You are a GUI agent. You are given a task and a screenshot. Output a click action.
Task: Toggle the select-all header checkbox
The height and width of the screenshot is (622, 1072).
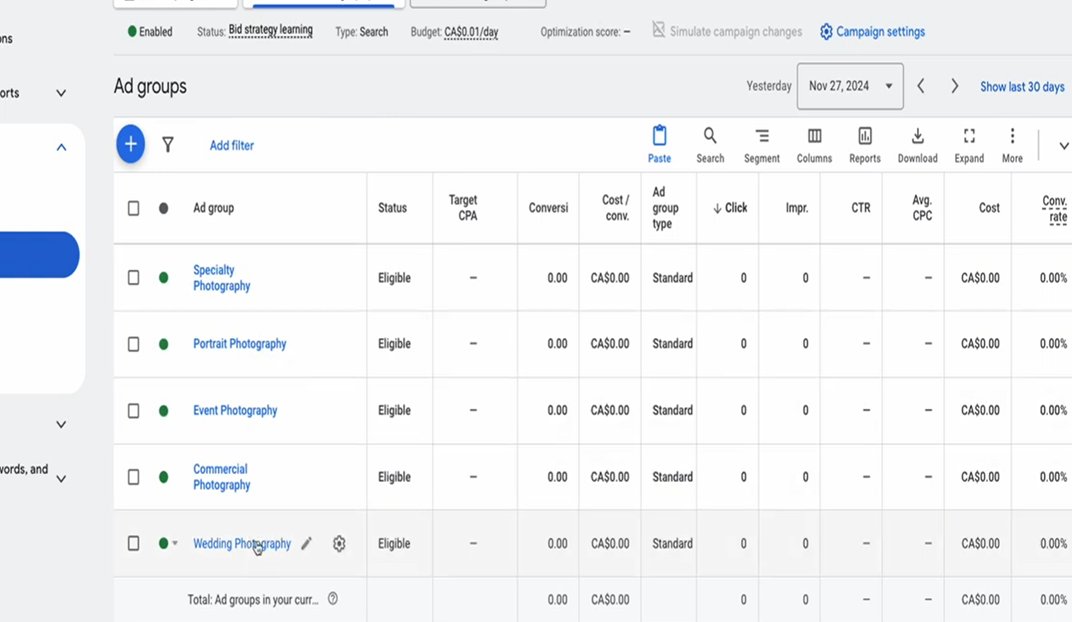tap(134, 208)
